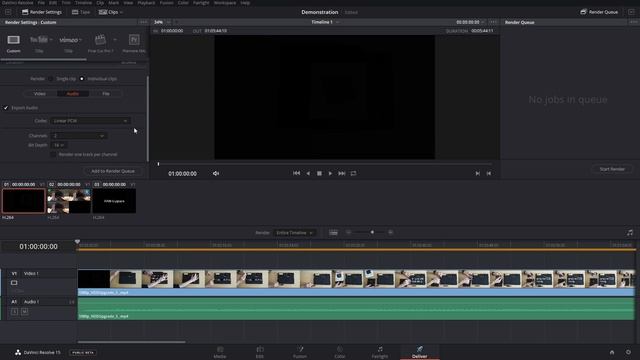Toggle the Render Settings panel button
This screenshot has width=640, height=360.
[x=42, y=12]
